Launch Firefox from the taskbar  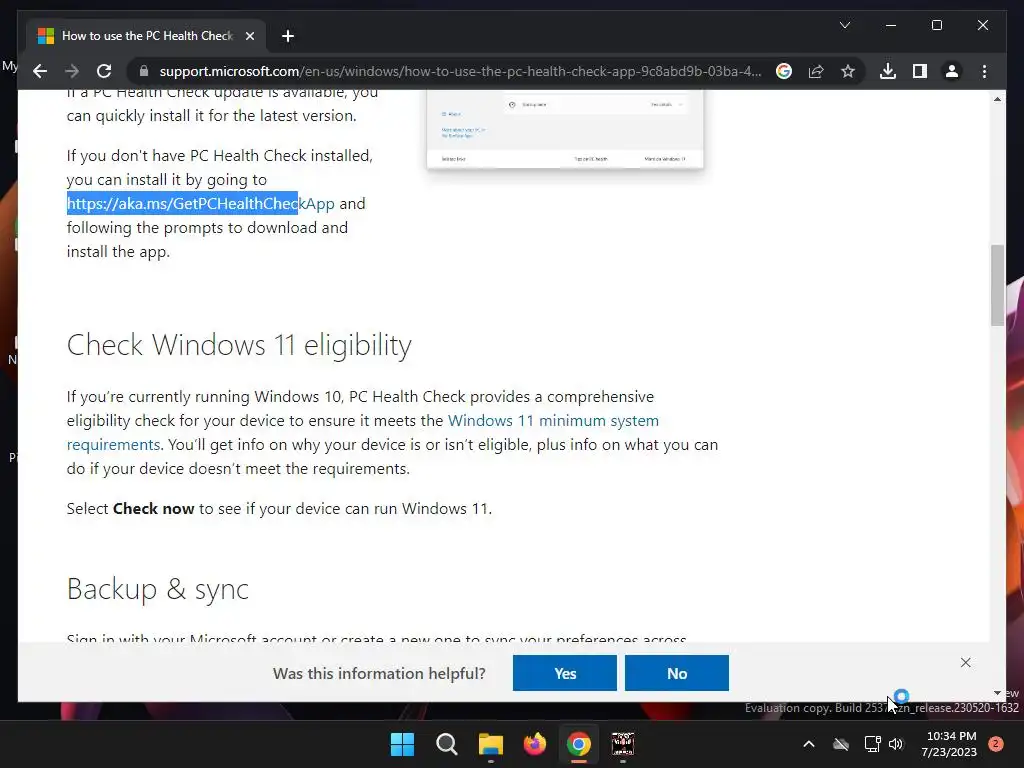[535, 744]
